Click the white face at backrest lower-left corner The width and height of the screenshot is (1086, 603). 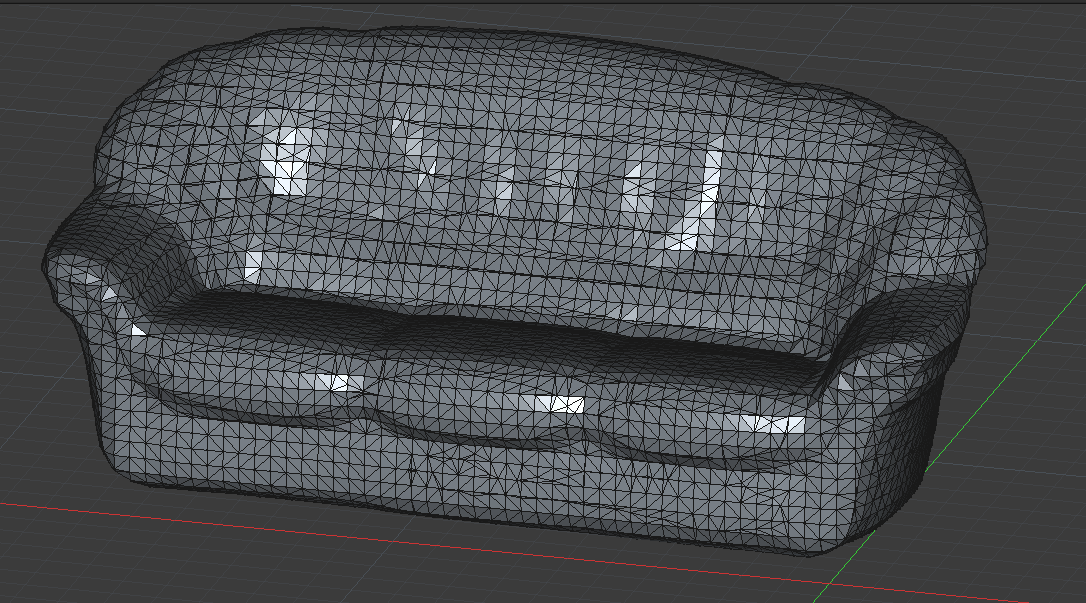pos(254,264)
